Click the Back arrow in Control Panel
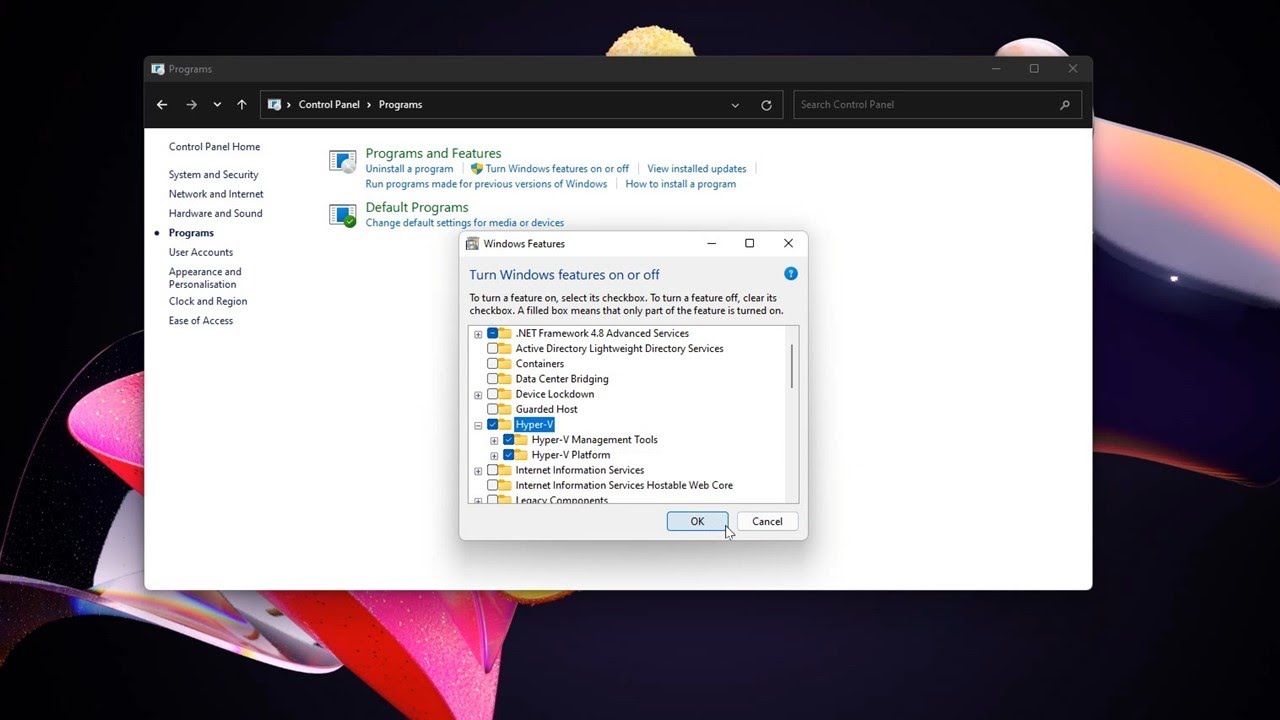Screen dimensions: 1280x720 click(x=162, y=105)
